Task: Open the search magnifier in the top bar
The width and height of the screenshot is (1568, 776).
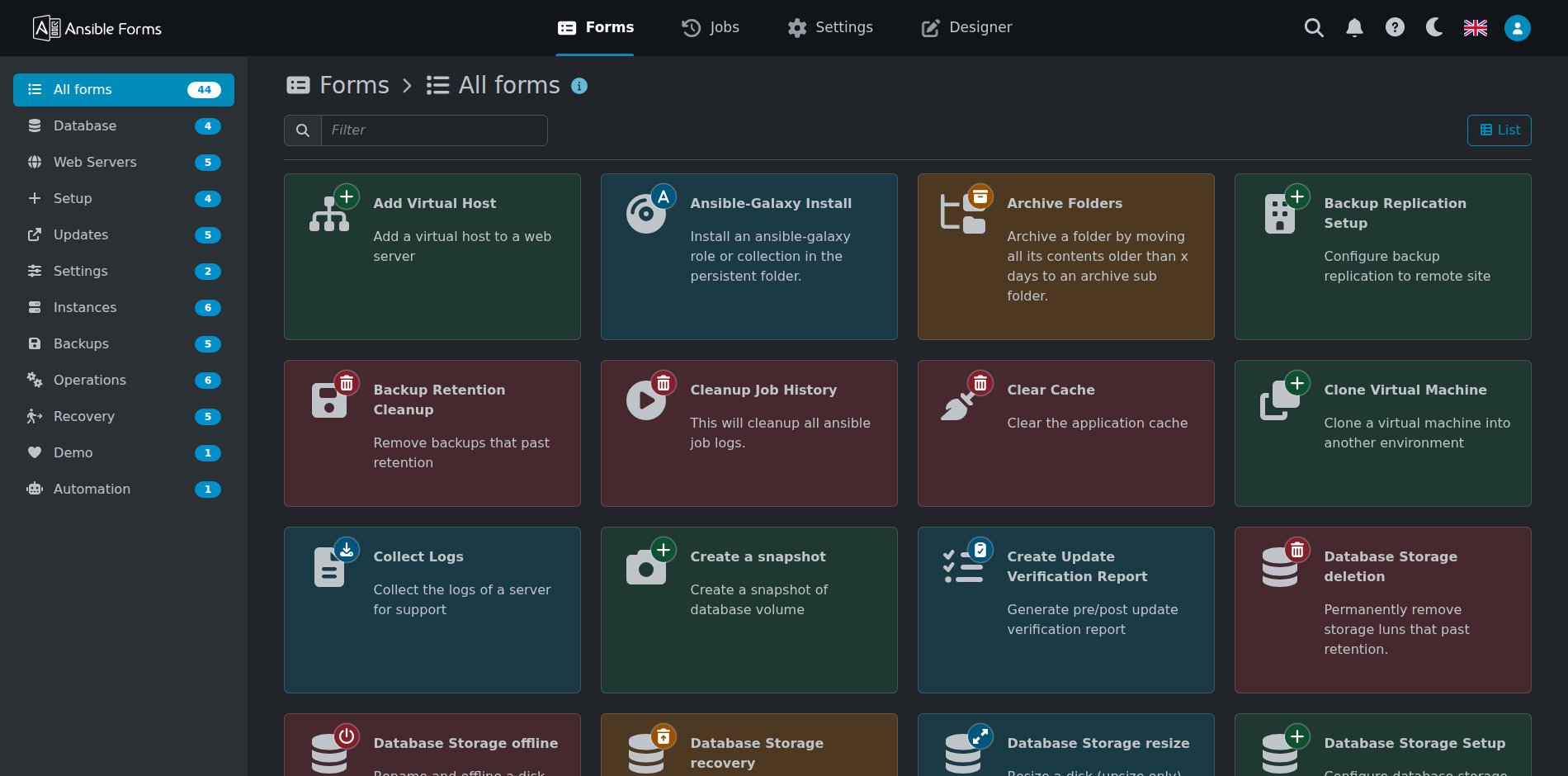Action: point(1314,28)
